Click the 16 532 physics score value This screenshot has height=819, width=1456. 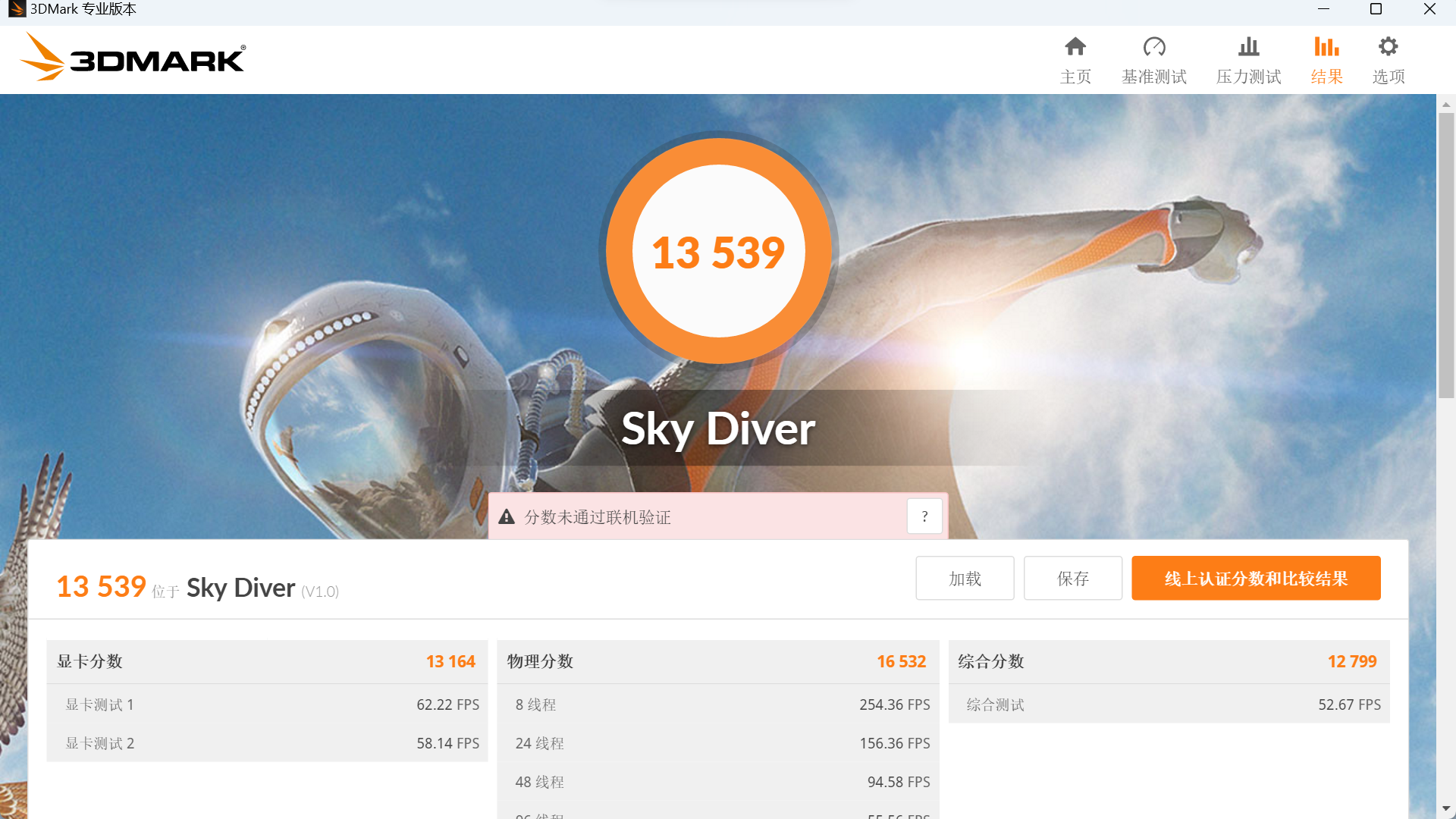tap(901, 661)
